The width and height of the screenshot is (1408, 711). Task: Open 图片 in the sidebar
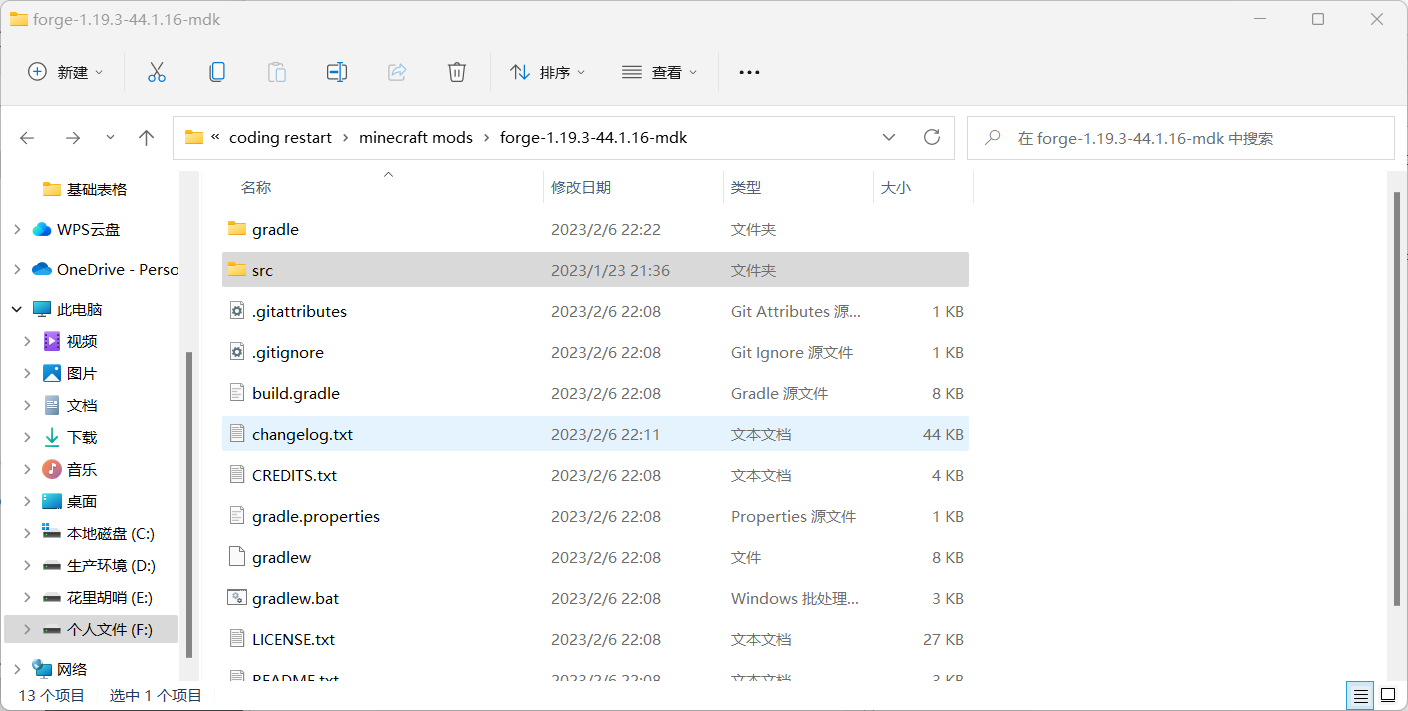pos(82,373)
